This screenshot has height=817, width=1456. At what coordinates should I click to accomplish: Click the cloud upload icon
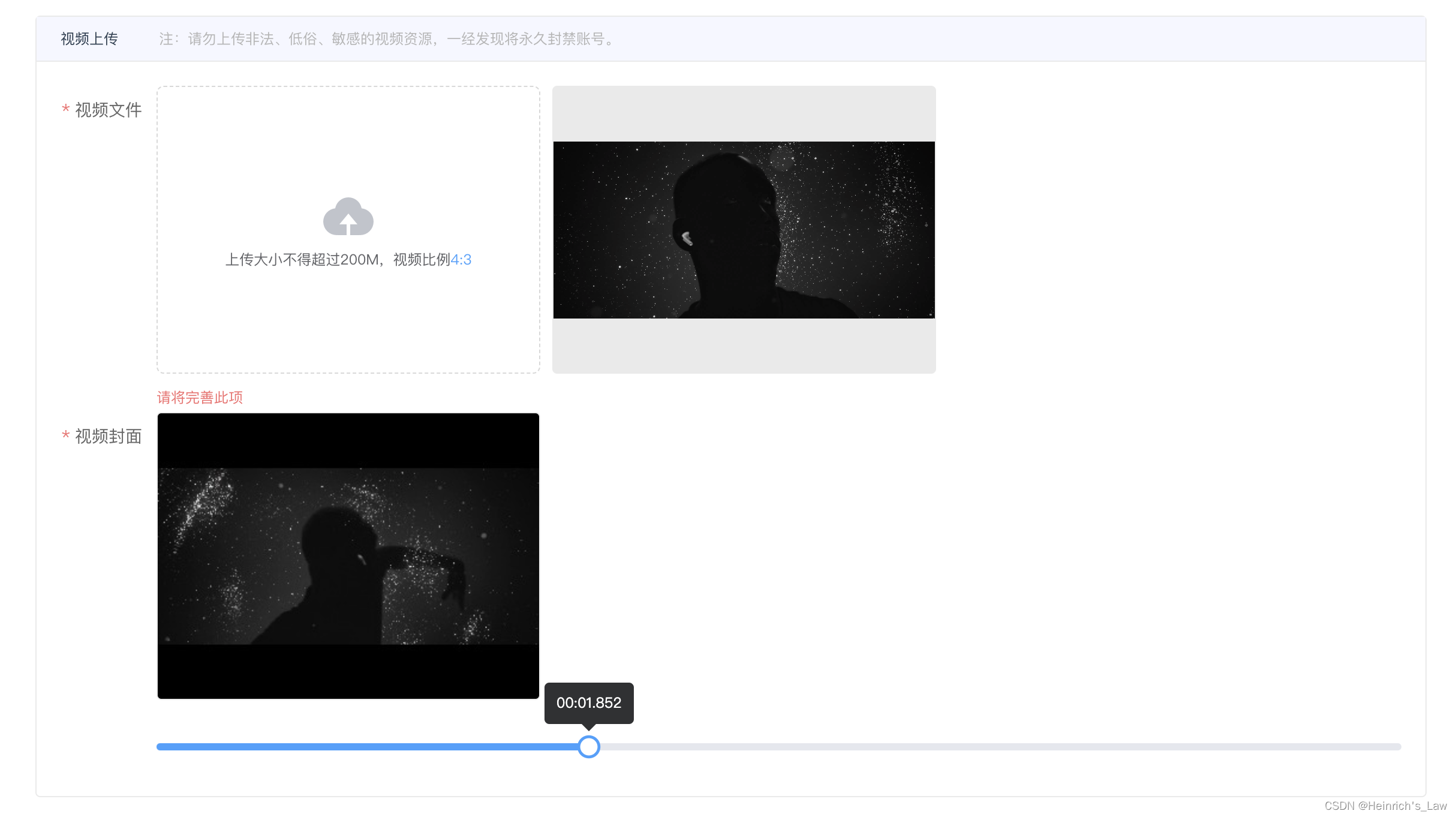coord(348,218)
